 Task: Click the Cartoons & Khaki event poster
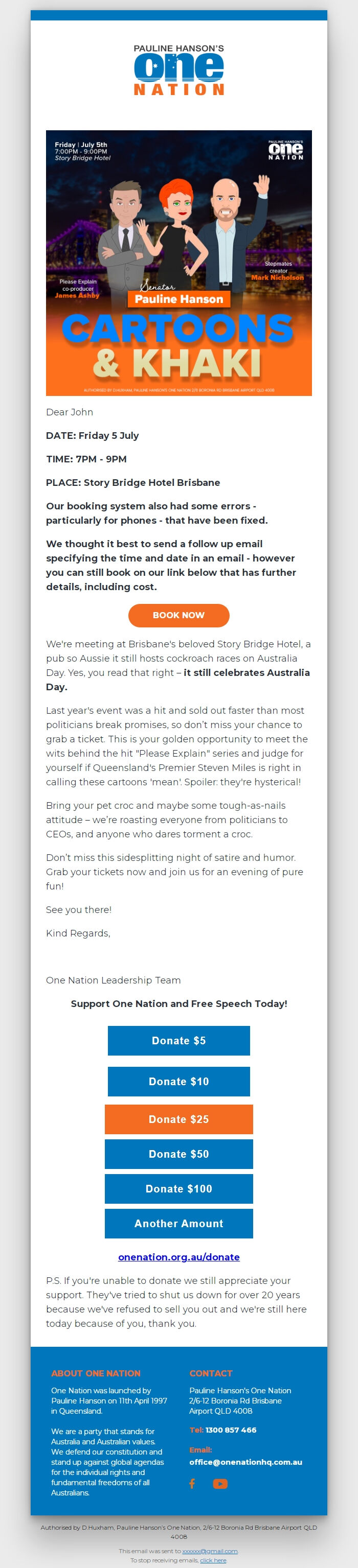click(179, 262)
